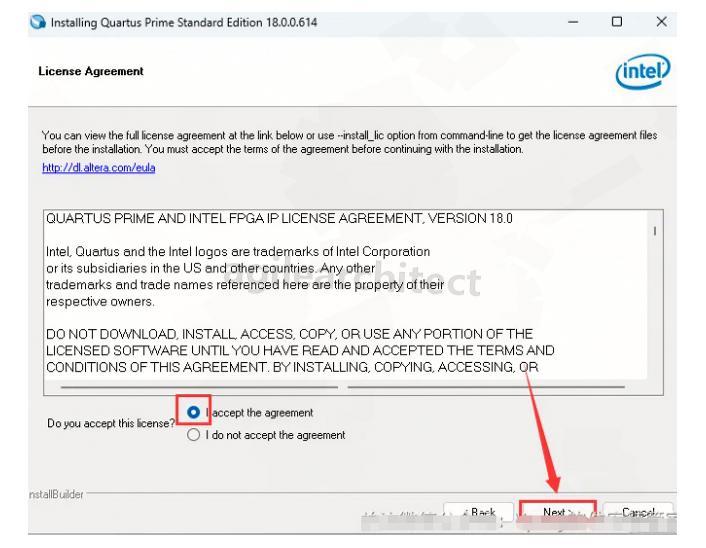Screen dimensions: 706x548
Task: Click "Do you accept this license?" label
Action: coord(111,423)
